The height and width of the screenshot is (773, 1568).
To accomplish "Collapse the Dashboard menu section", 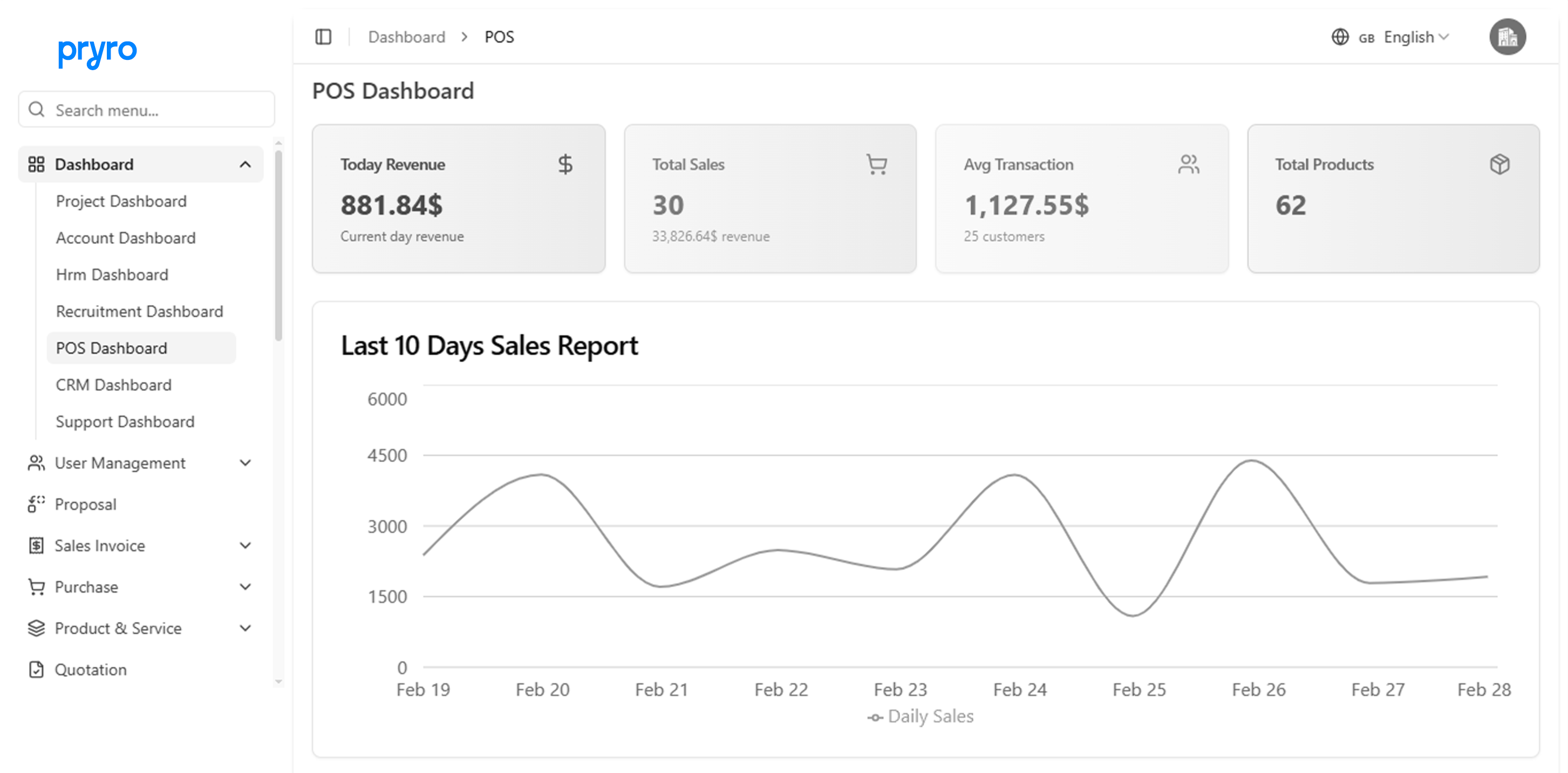I will coord(246,165).
